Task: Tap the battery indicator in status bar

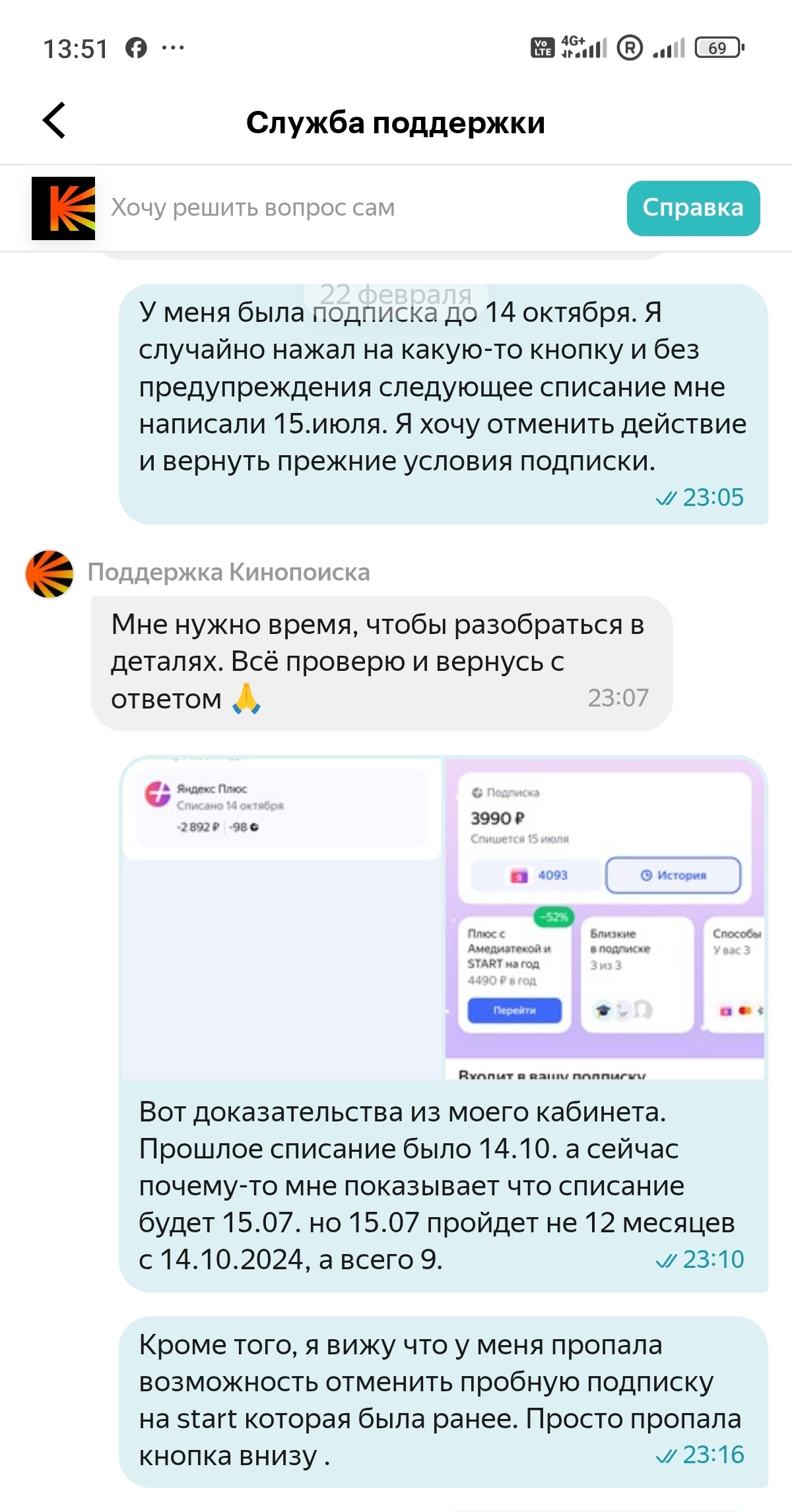Action: coord(719,48)
